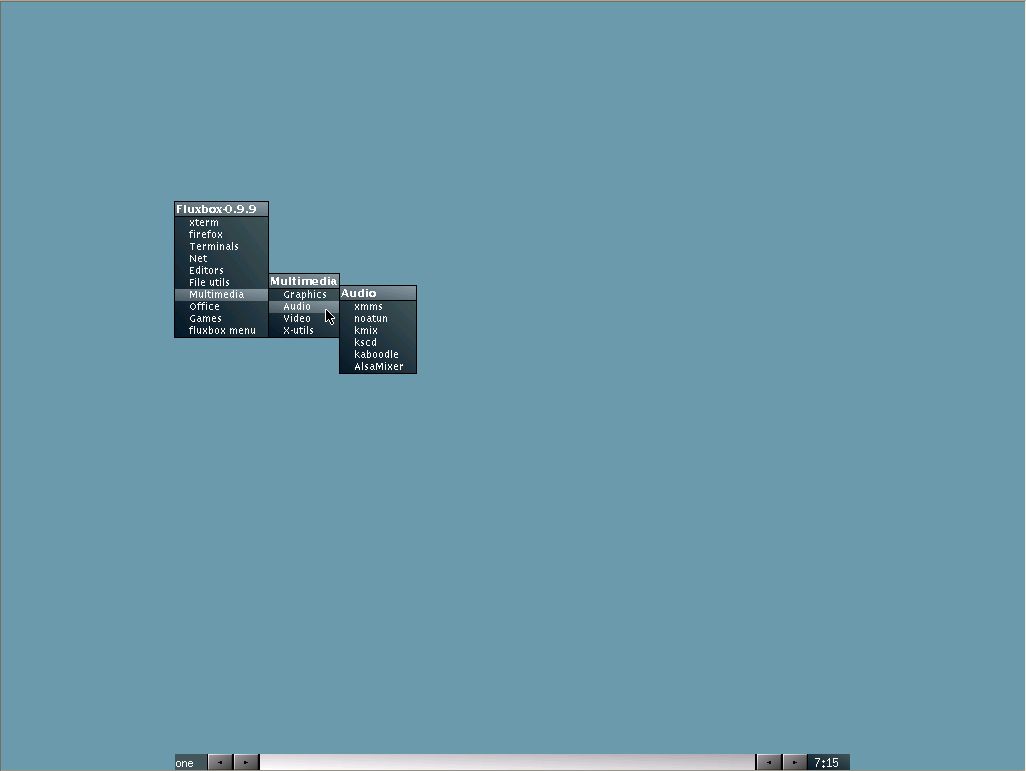Switch to next workspace with the right arrow beside 'one'
This screenshot has width=1026, height=771.
point(246,762)
